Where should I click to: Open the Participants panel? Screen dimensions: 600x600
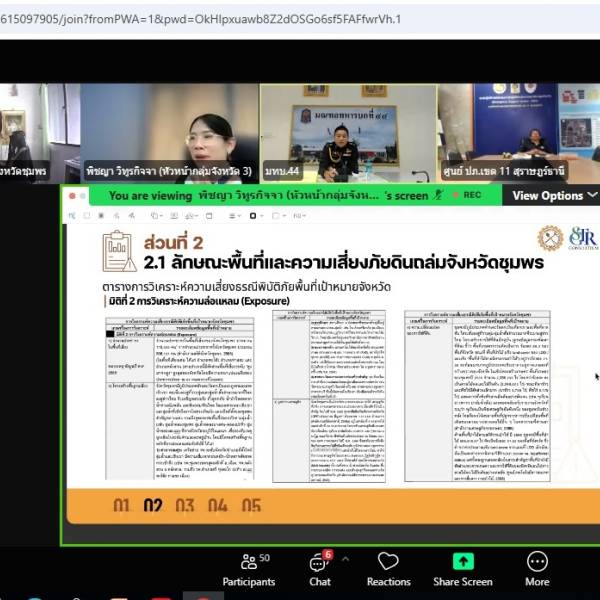pyautogui.click(x=249, y=569)
